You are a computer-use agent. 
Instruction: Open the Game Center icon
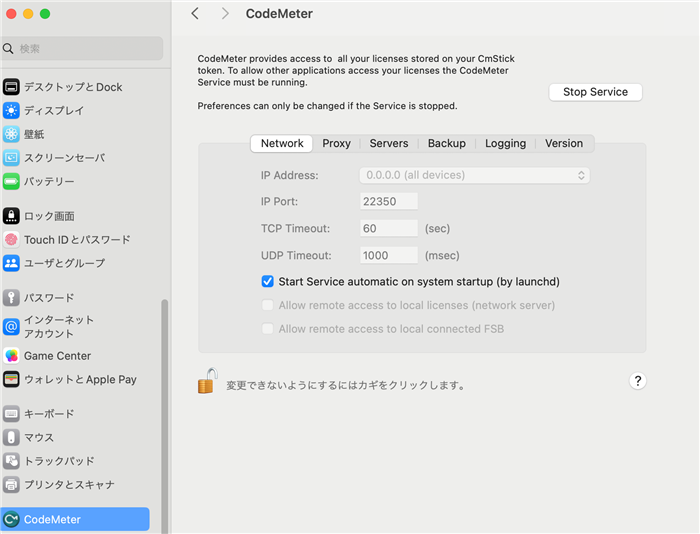click(11, 356)
